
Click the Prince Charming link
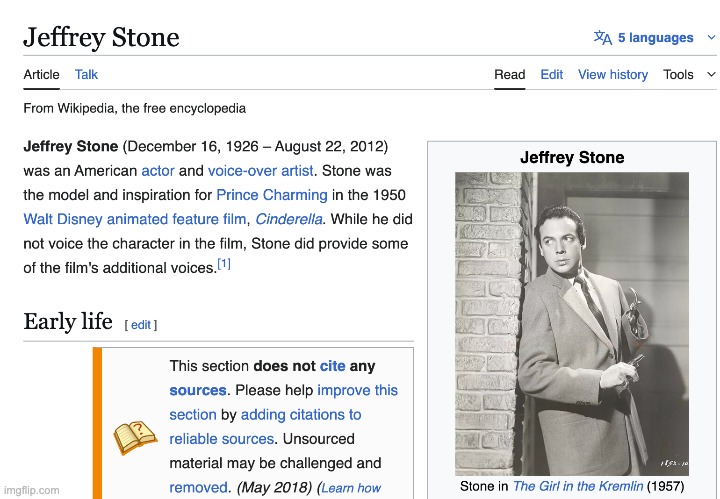pos(271,195)
